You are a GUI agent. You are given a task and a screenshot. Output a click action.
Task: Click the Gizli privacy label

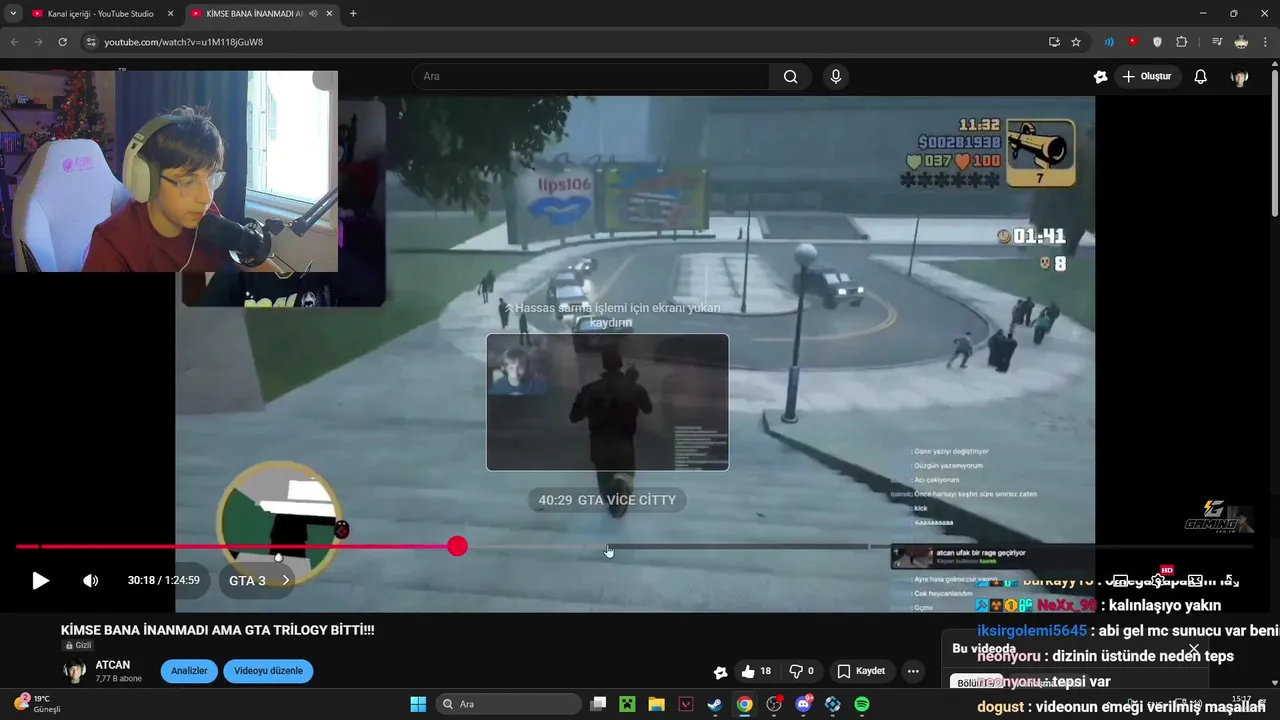coord(78,646)
